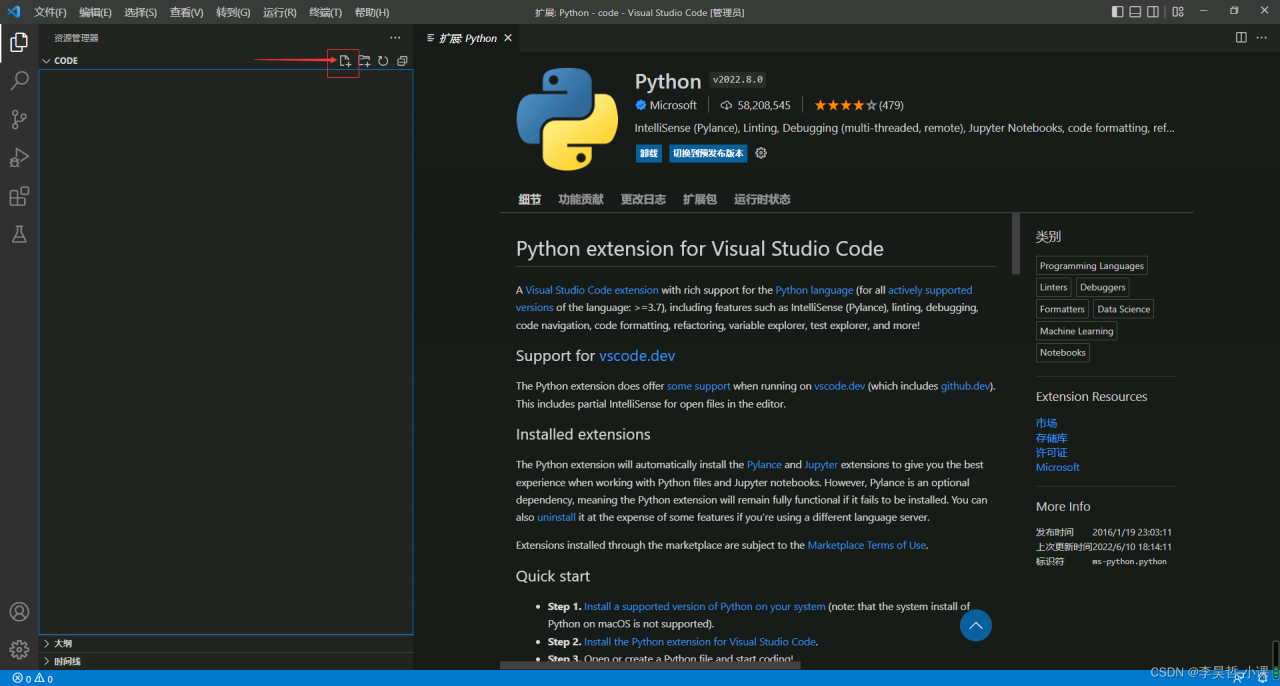Open Python extension settings gear
This screenshot has width=1280, height=686.
tap(761, 153)
